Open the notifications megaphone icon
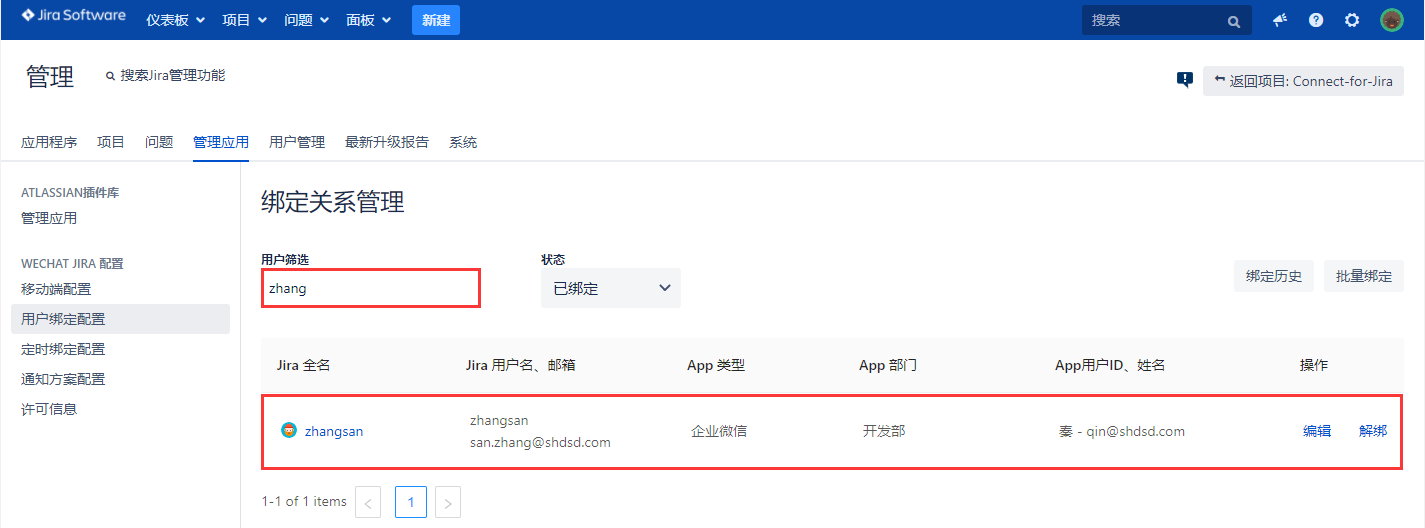Screen dimensions: 1425x528 click(1280, 20)
